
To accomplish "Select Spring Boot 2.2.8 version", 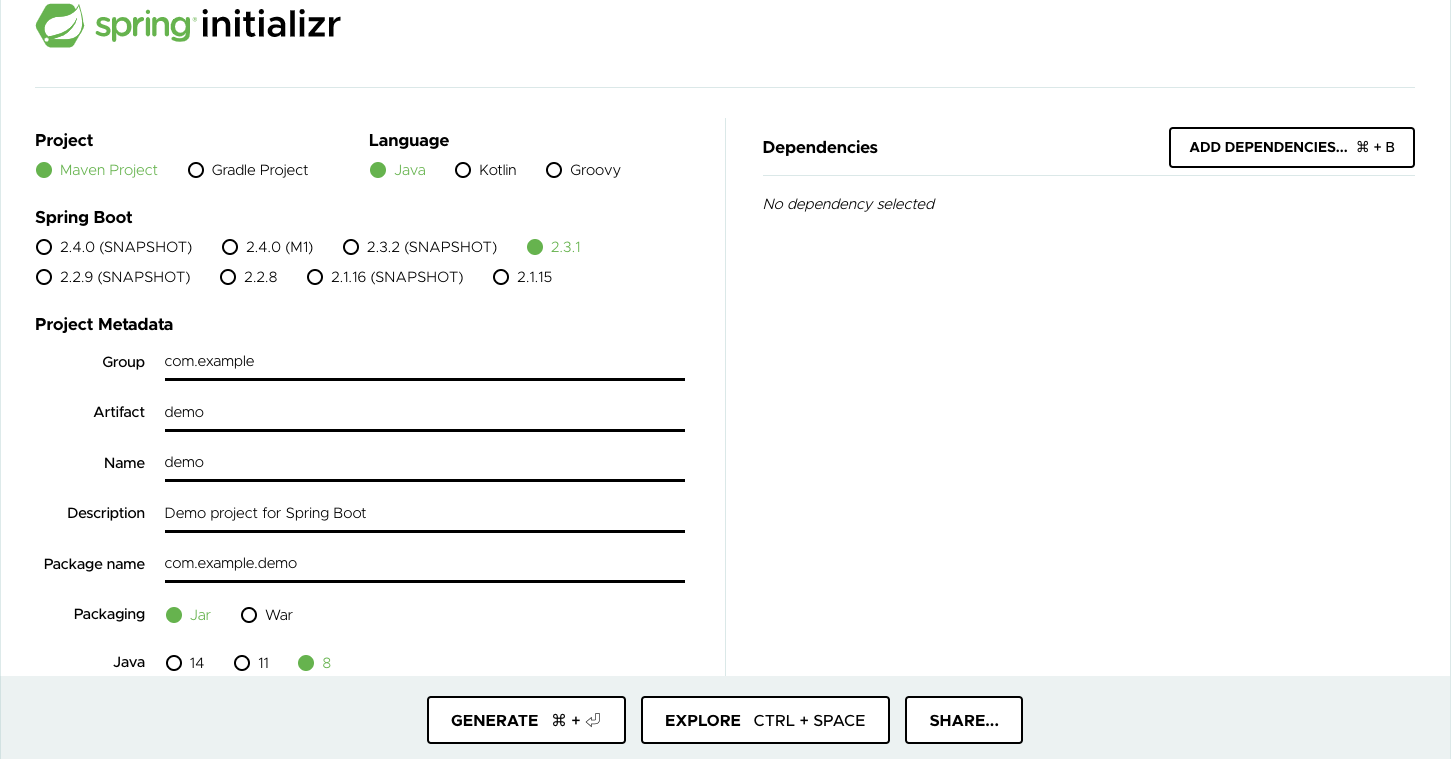I will point(248,277).
